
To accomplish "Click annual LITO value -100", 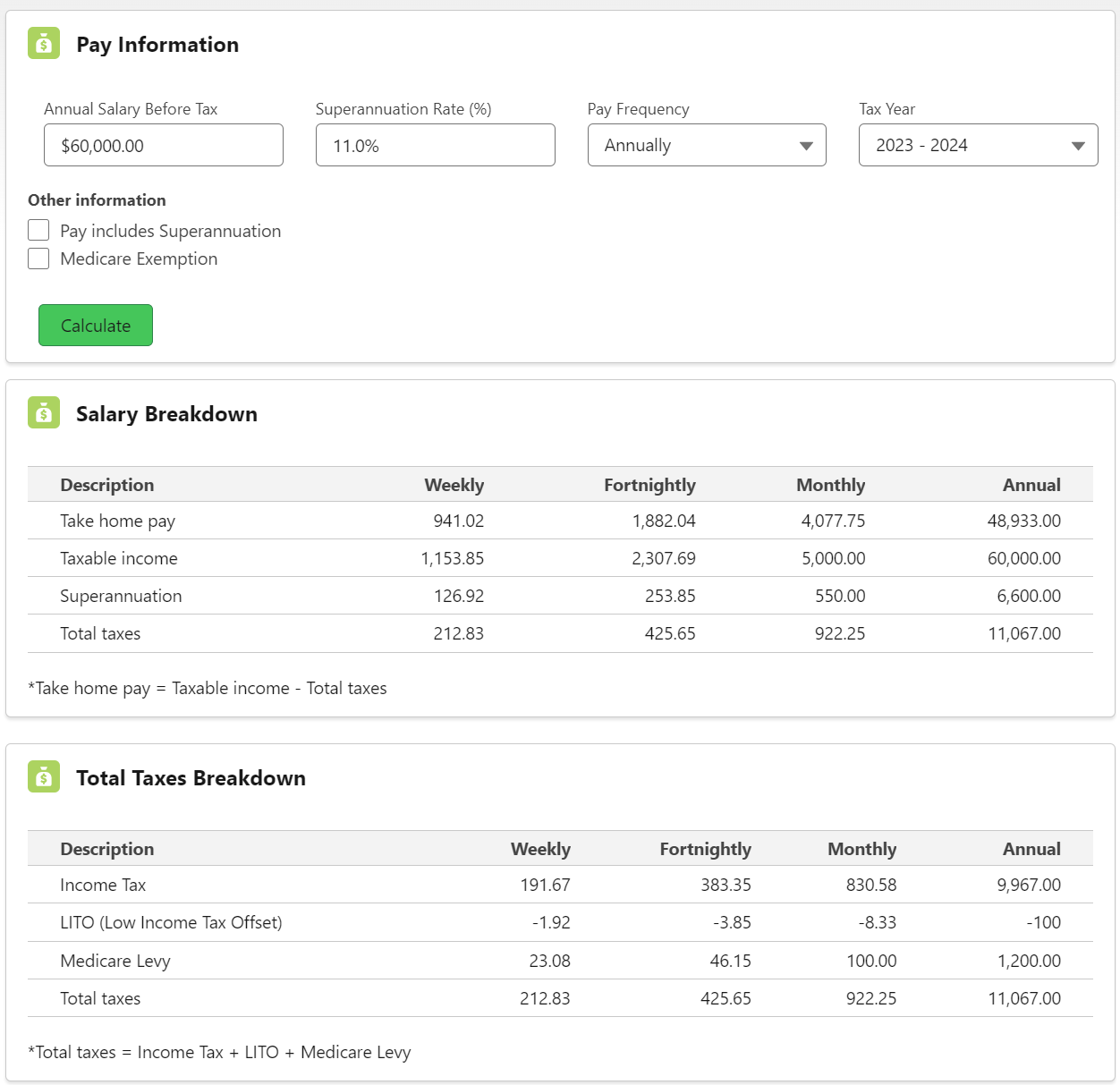I will [x=1044, y=922].
